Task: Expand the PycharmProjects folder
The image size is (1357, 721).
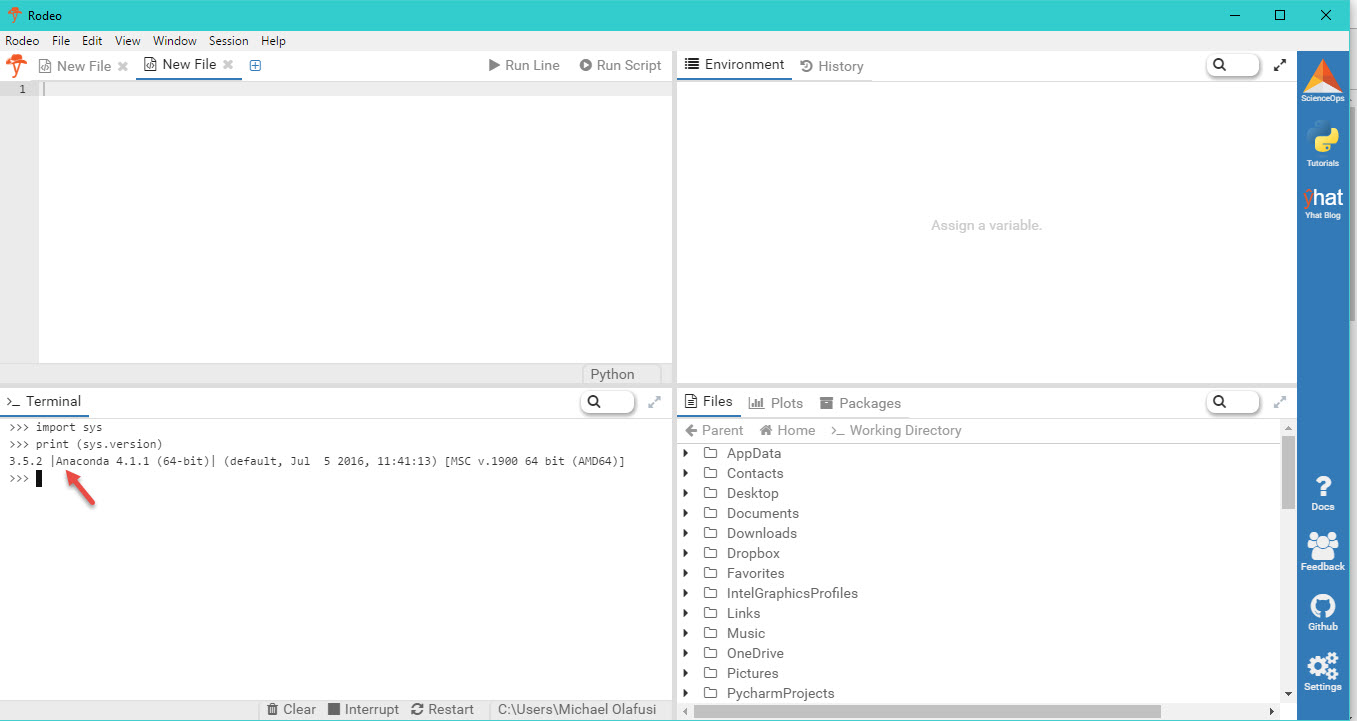Action: click(x=686, y=693)
